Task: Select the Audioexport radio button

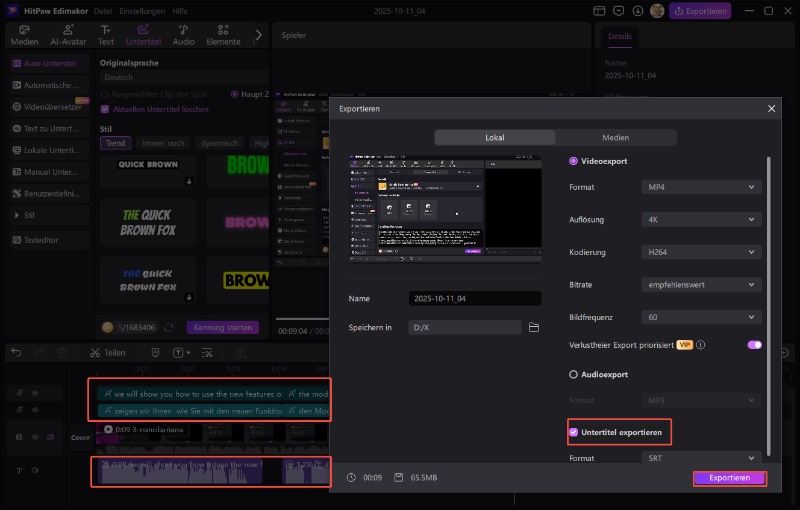Action: tap(573, 375)
